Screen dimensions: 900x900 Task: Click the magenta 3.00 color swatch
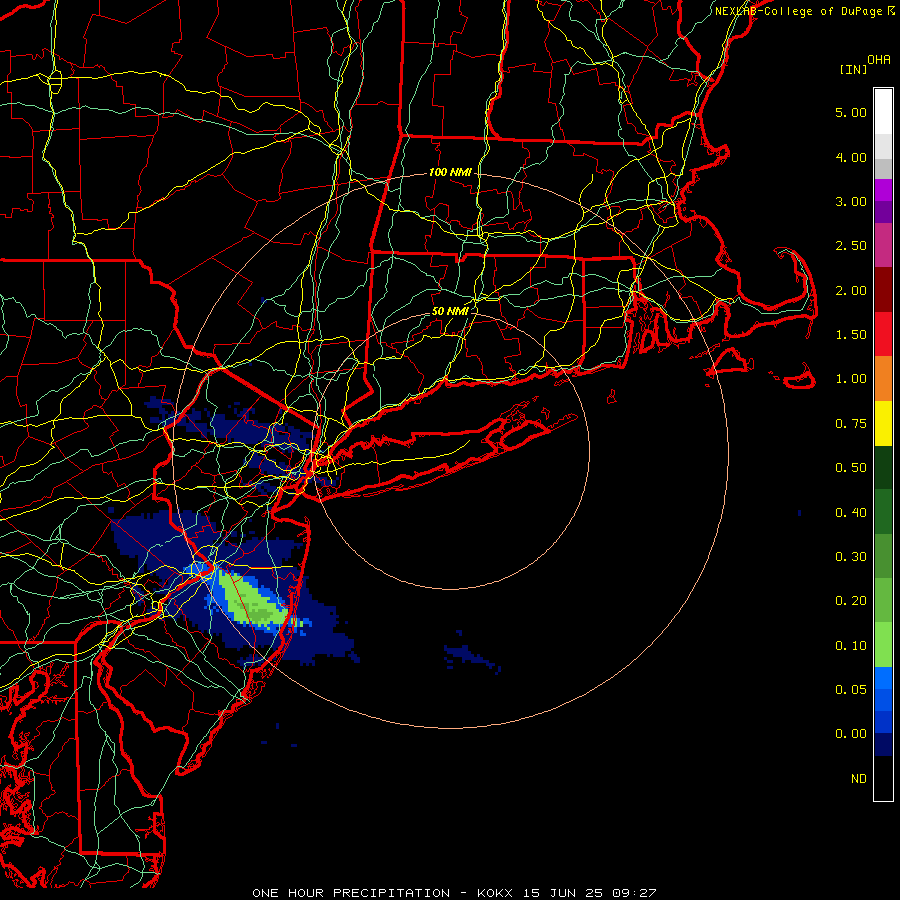[x=883, y=190]
